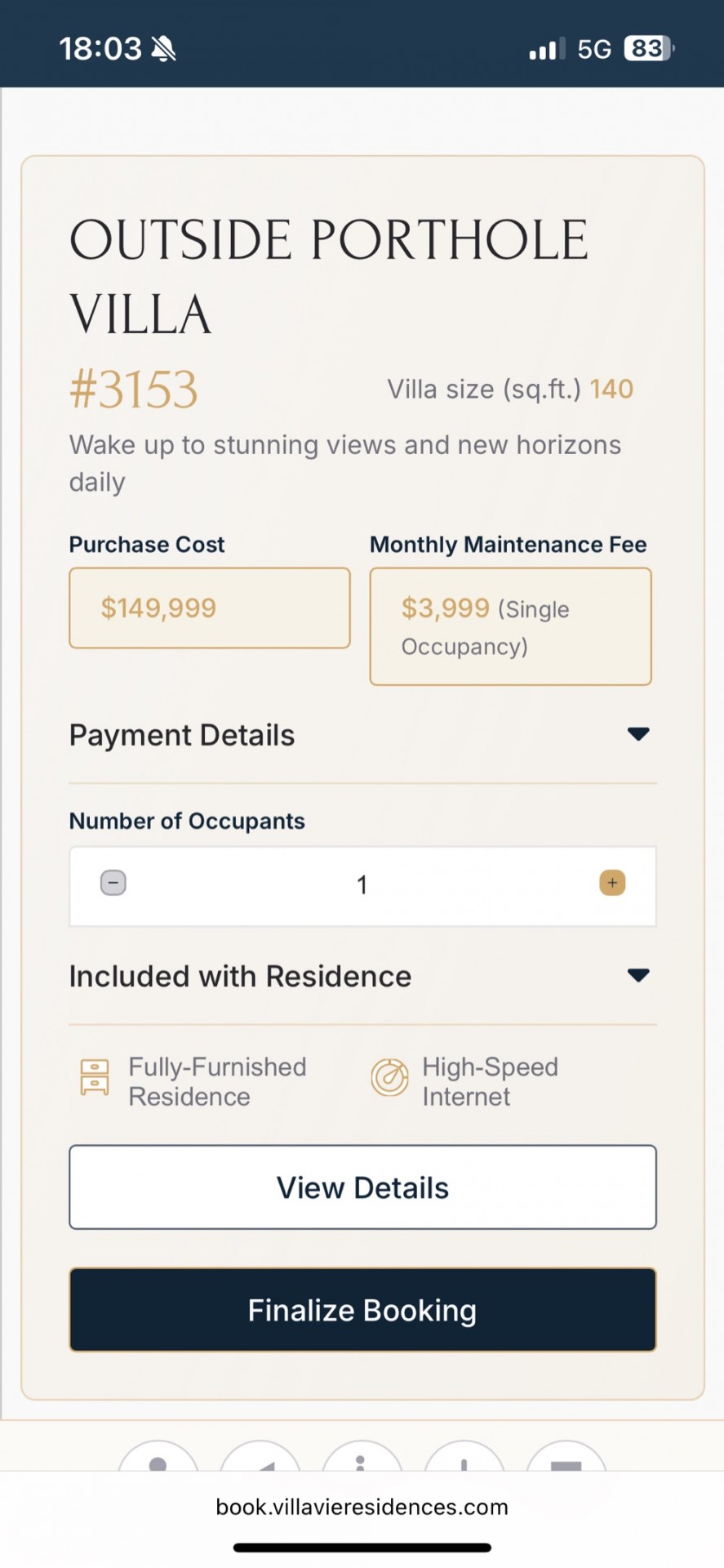Click the $3,999 monthly maintenance fee box
Screen dimensions: 724x1568
(x=510, y=626)
